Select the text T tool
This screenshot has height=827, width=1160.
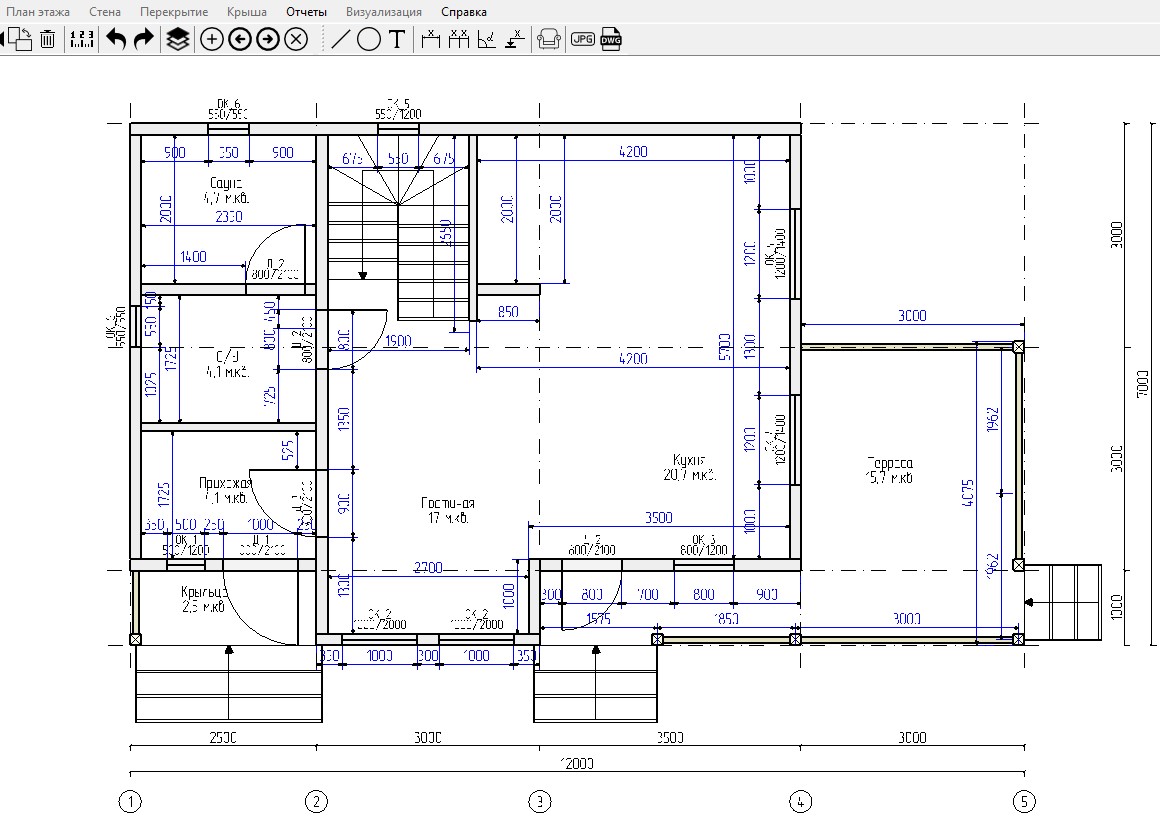(x=397, y=39)
